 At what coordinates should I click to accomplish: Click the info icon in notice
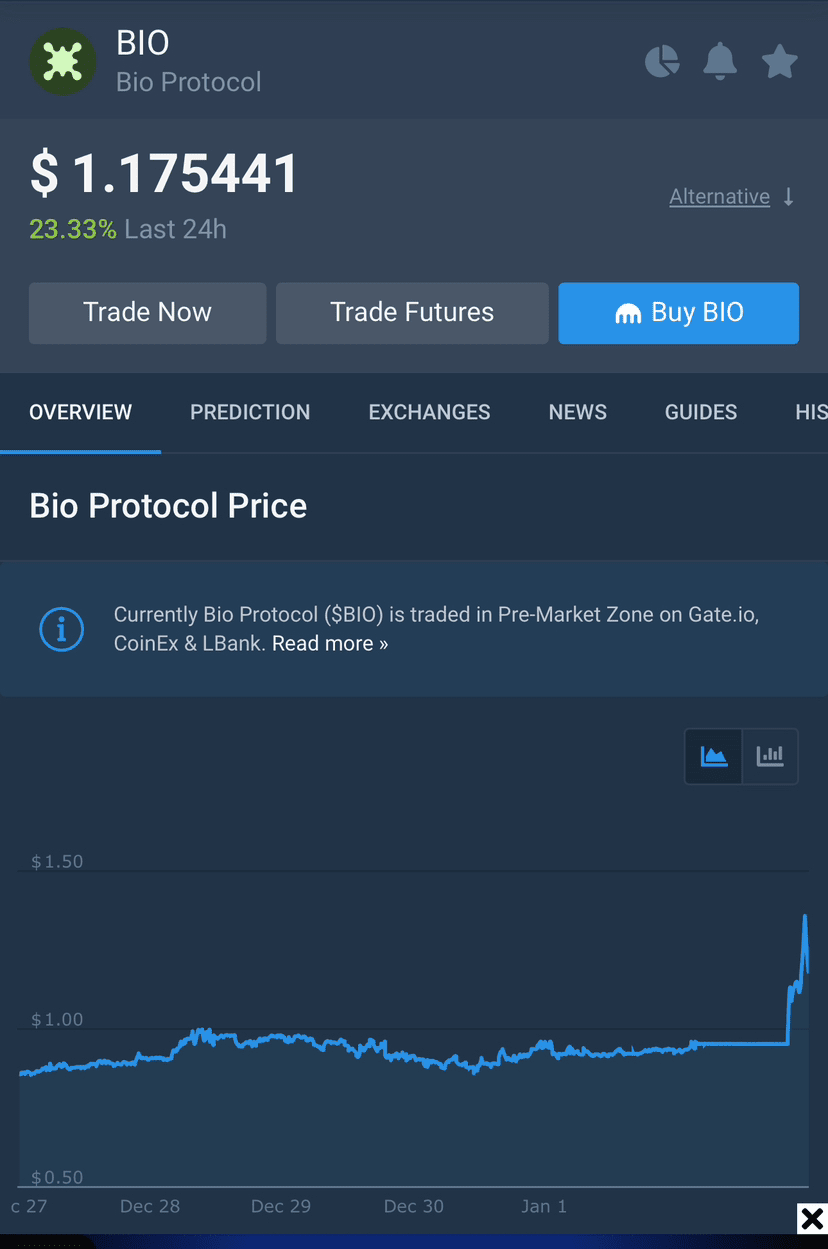(61, 629)
